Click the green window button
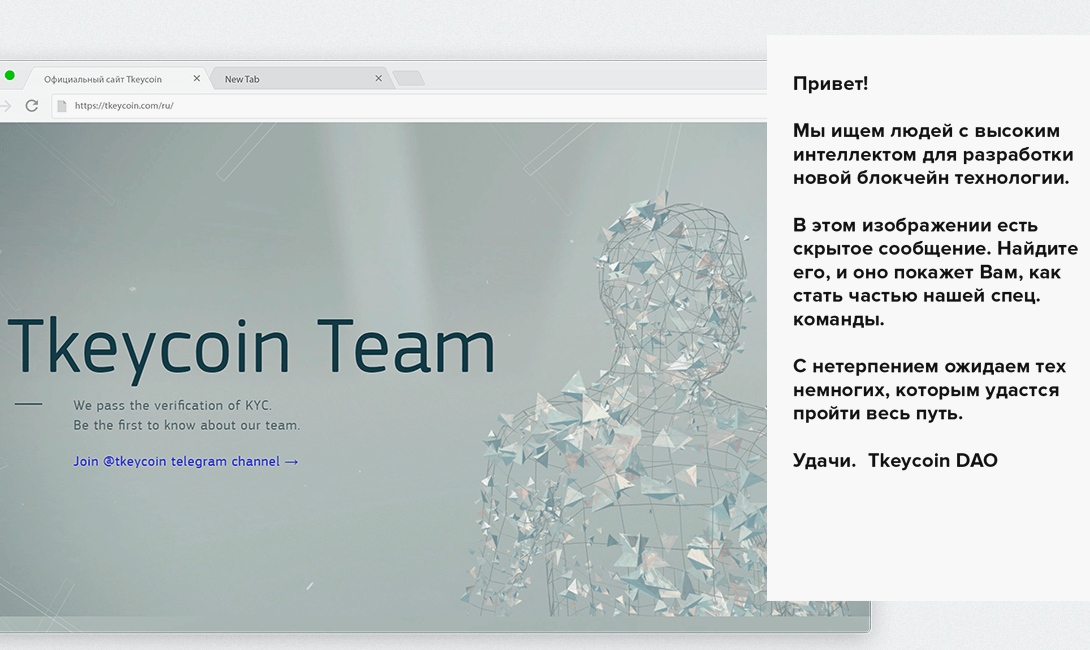Image resolution: width=1090 pixels, height=650 pixels. tap(10, 75)
